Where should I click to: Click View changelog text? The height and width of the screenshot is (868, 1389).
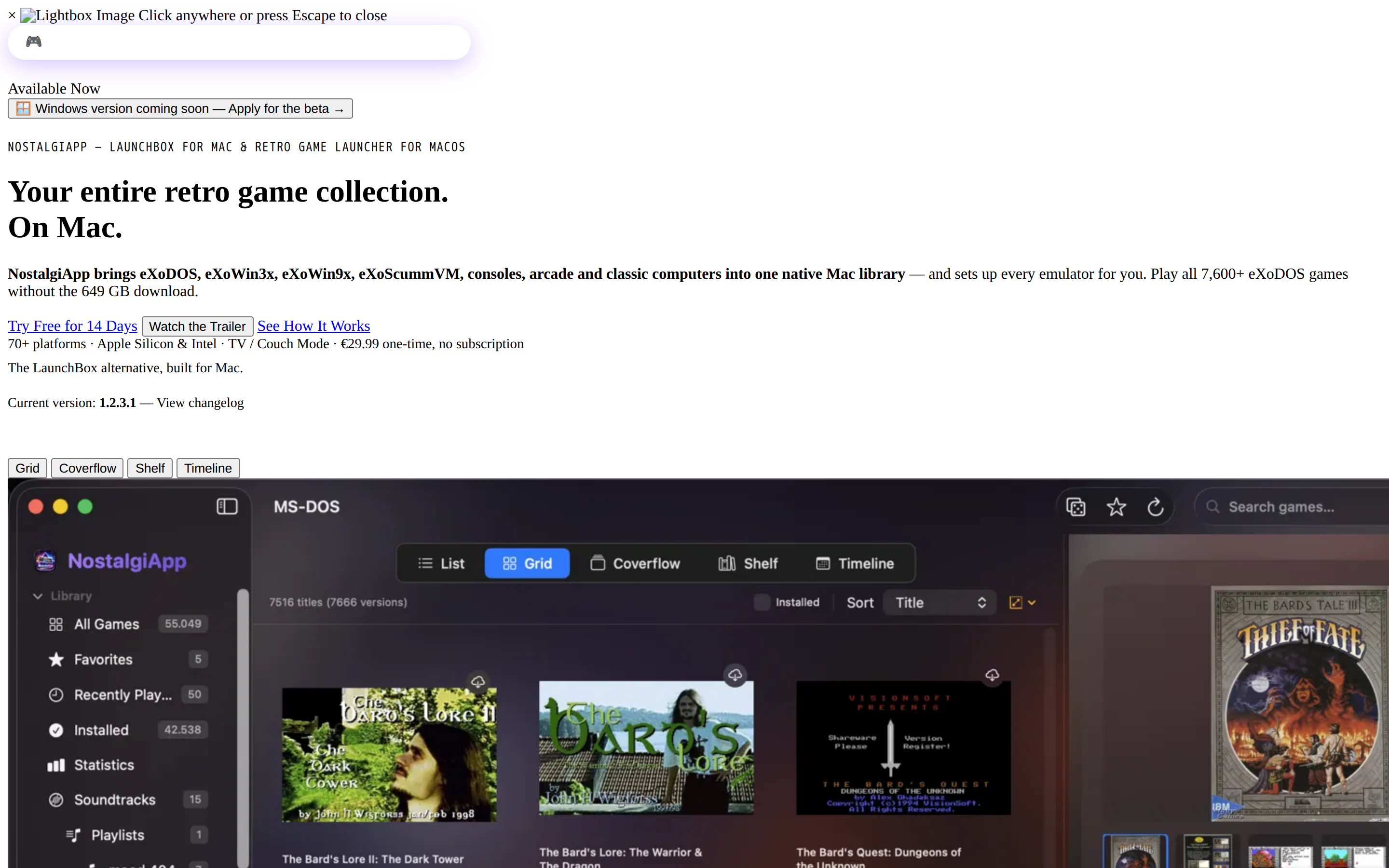tap(200, 403)
